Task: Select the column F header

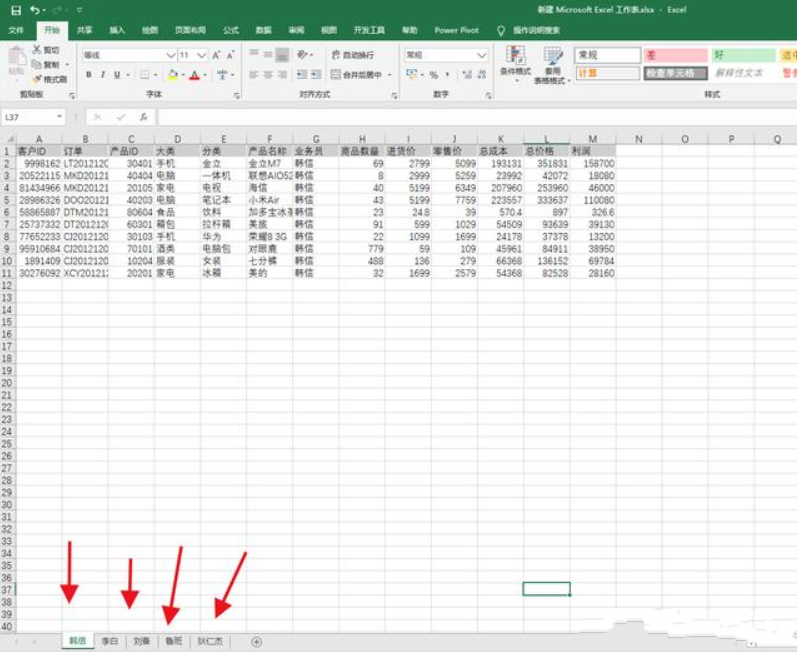Action: (269, 139)
